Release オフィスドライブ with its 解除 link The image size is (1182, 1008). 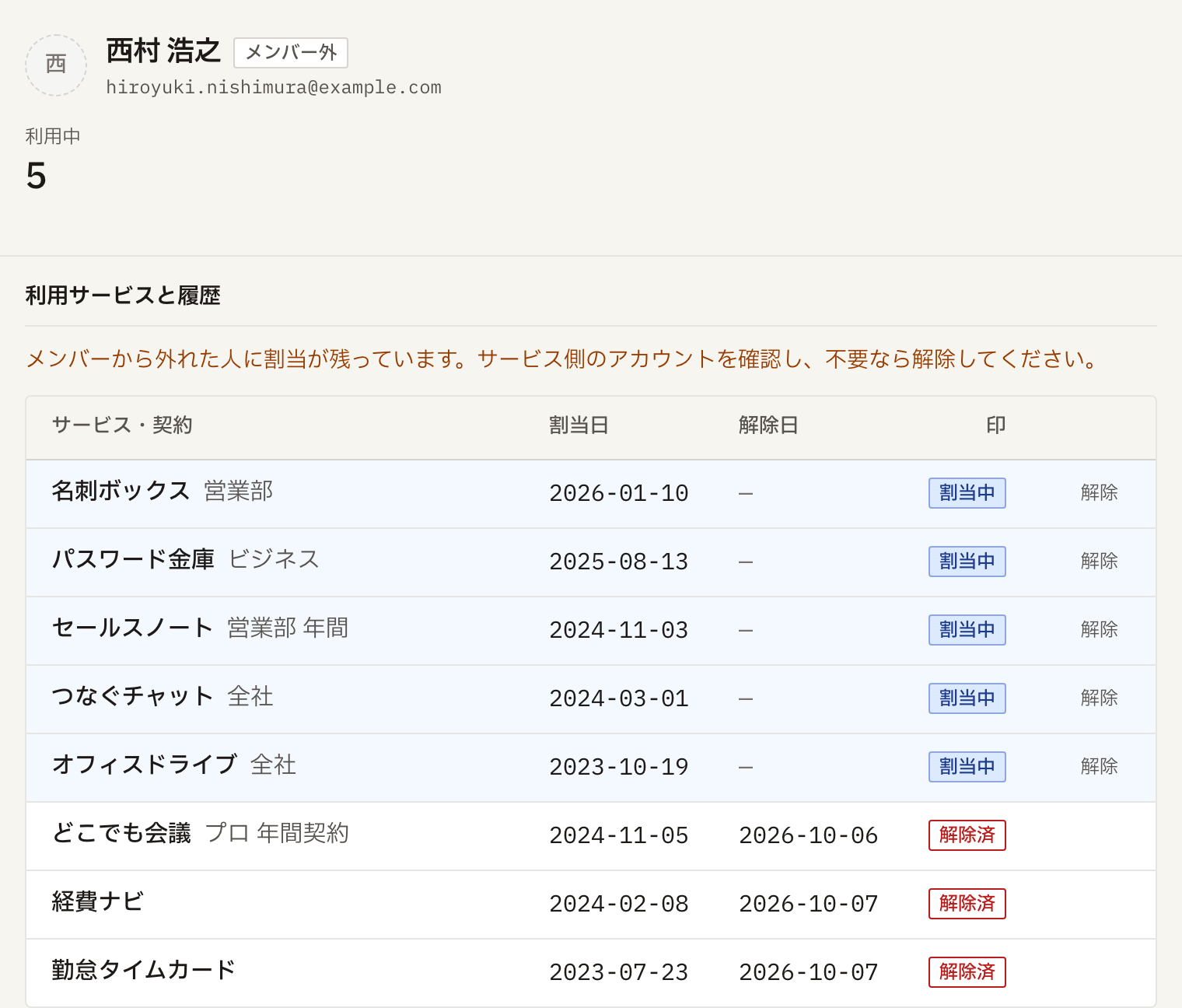click(1099, 766)
